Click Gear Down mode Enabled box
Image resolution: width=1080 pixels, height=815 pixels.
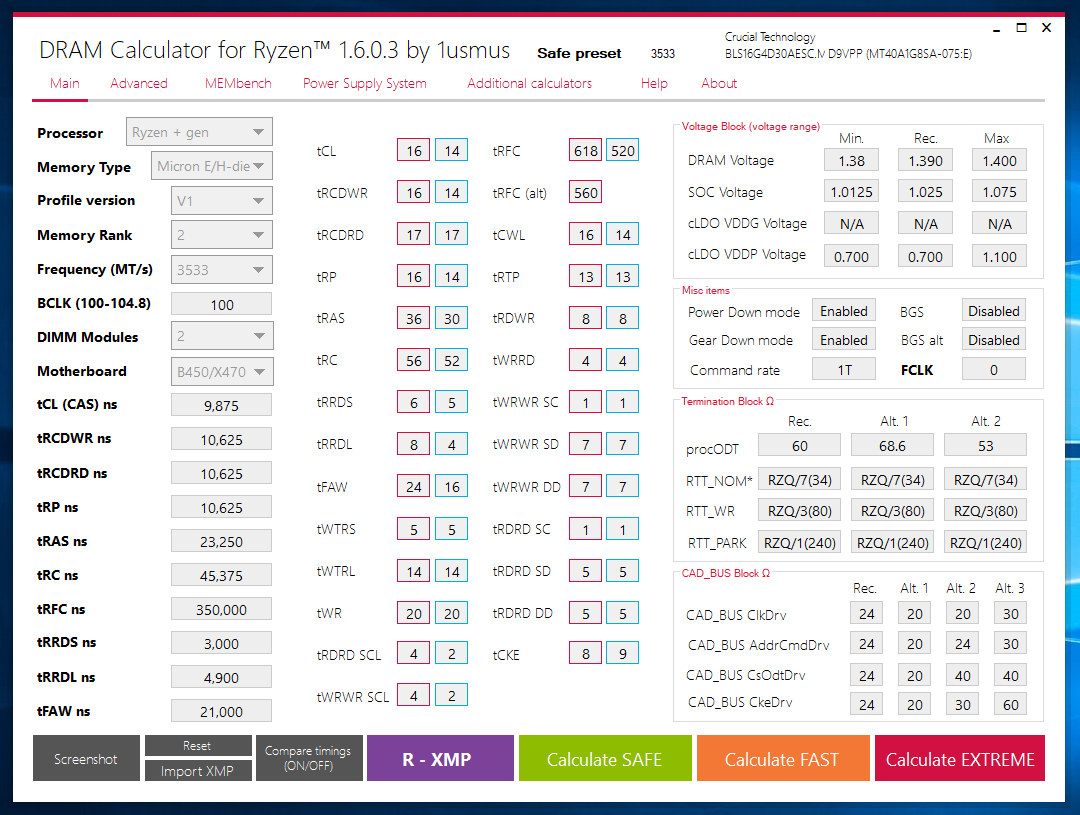coord(844,340)
